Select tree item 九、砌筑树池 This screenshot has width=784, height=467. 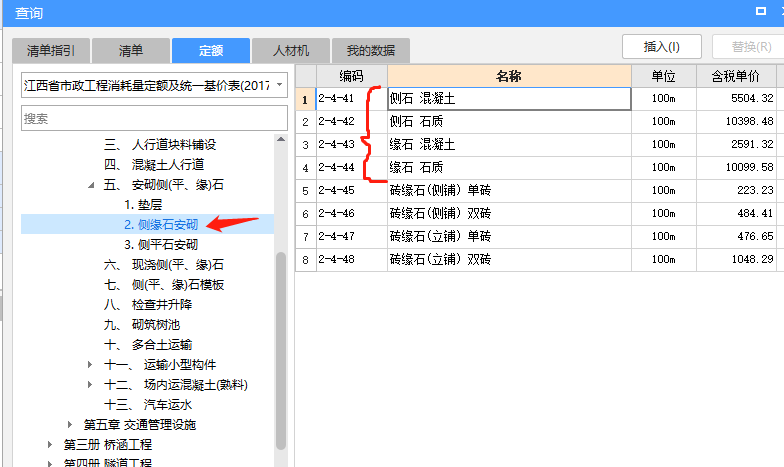click(142, 324)
